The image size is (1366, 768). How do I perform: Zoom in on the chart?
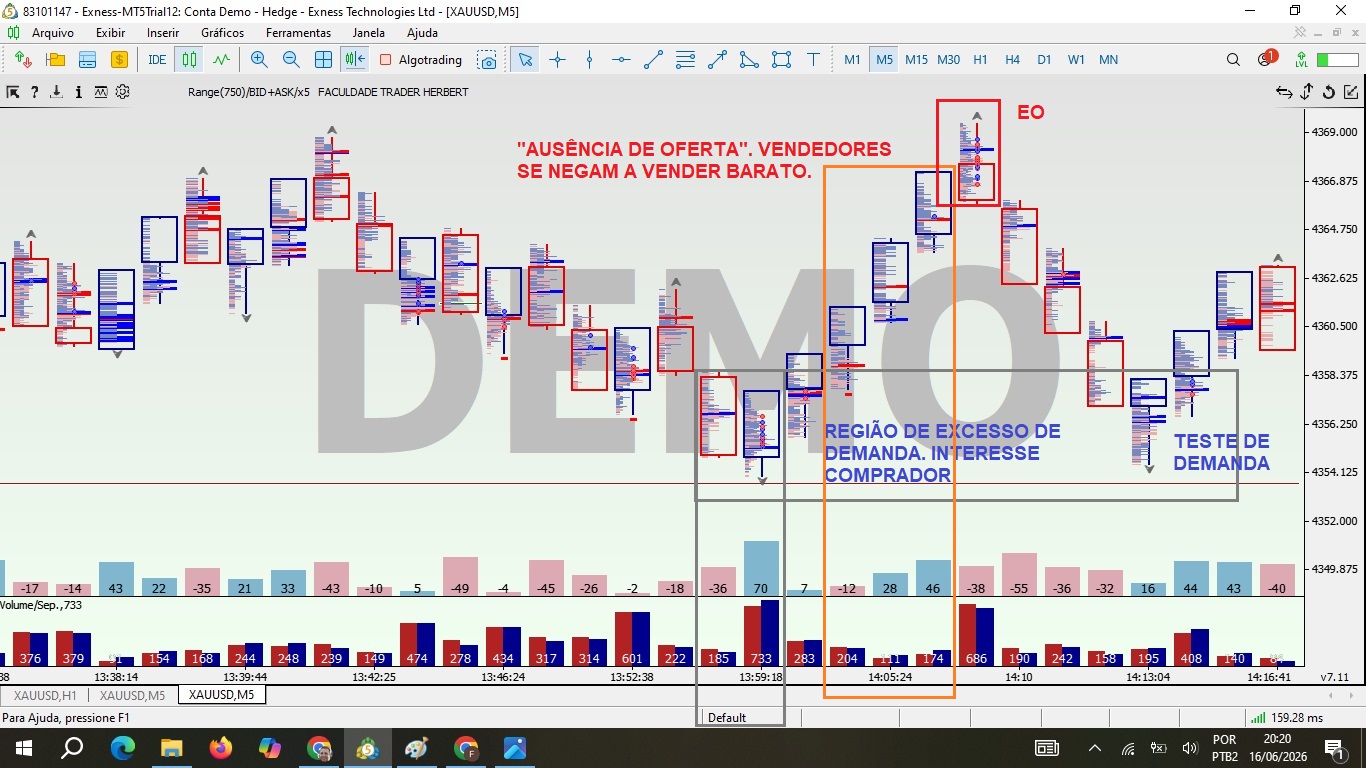pyautogui.click(x=259, y=60)
